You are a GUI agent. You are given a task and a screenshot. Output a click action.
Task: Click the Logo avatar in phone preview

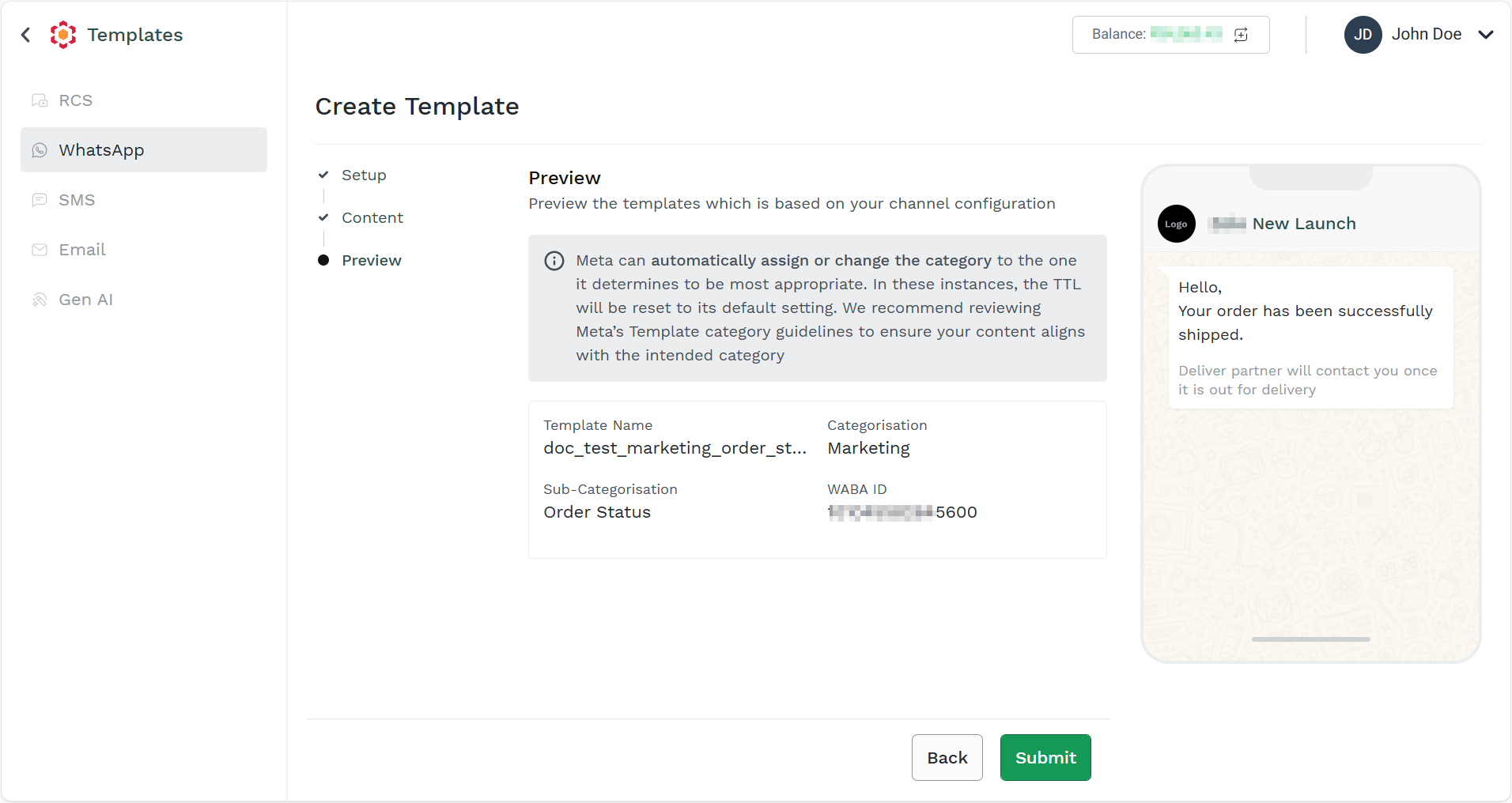[1177, 224]
